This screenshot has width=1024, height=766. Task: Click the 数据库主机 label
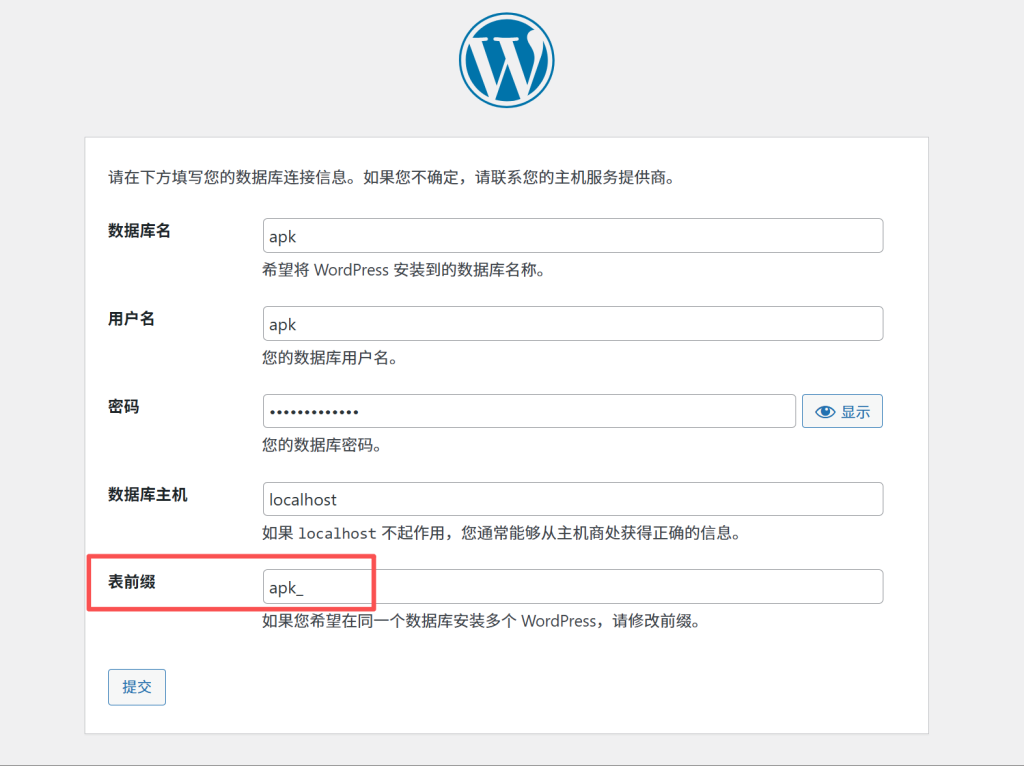coord(147,495)
